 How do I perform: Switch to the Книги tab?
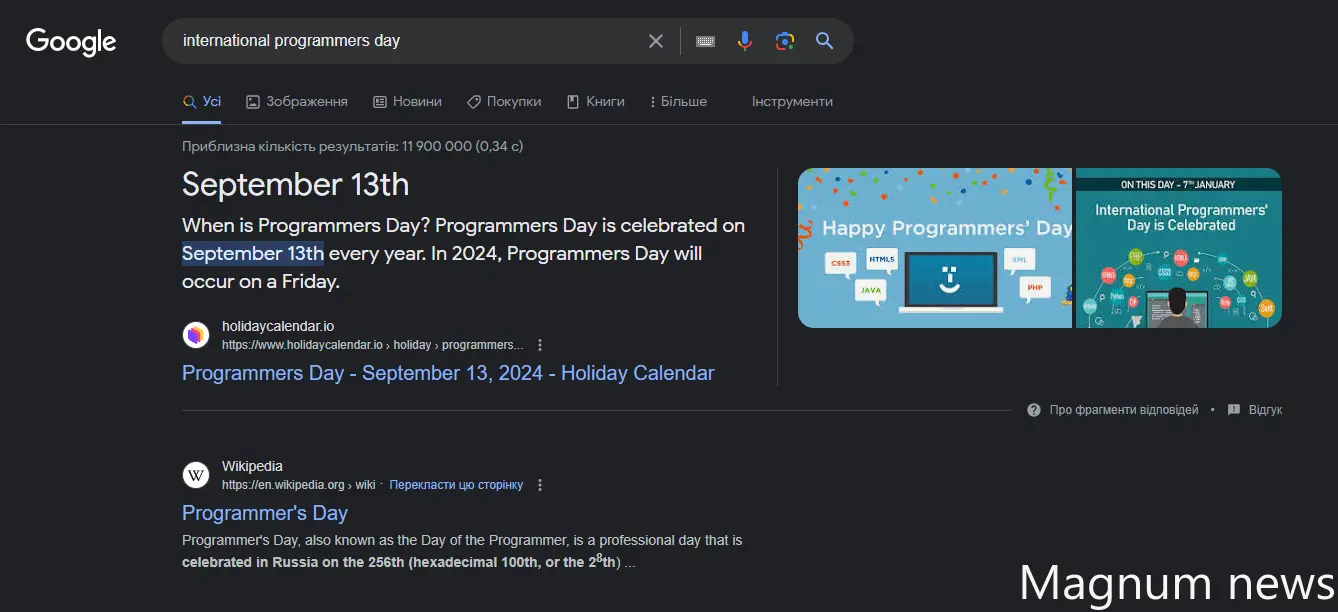click(x=595, y=101)
